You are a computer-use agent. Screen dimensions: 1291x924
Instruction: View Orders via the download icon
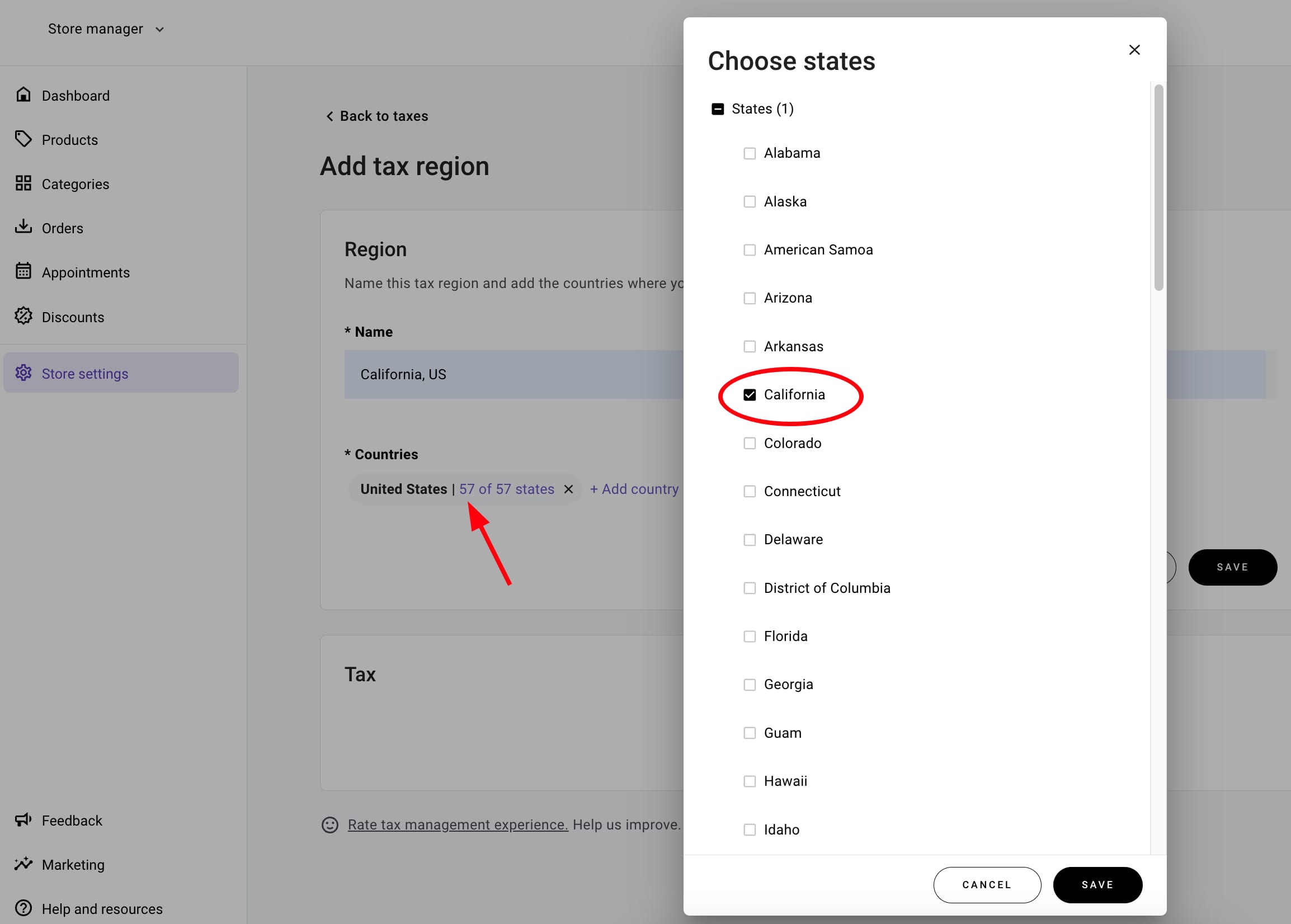pos(23,227)
